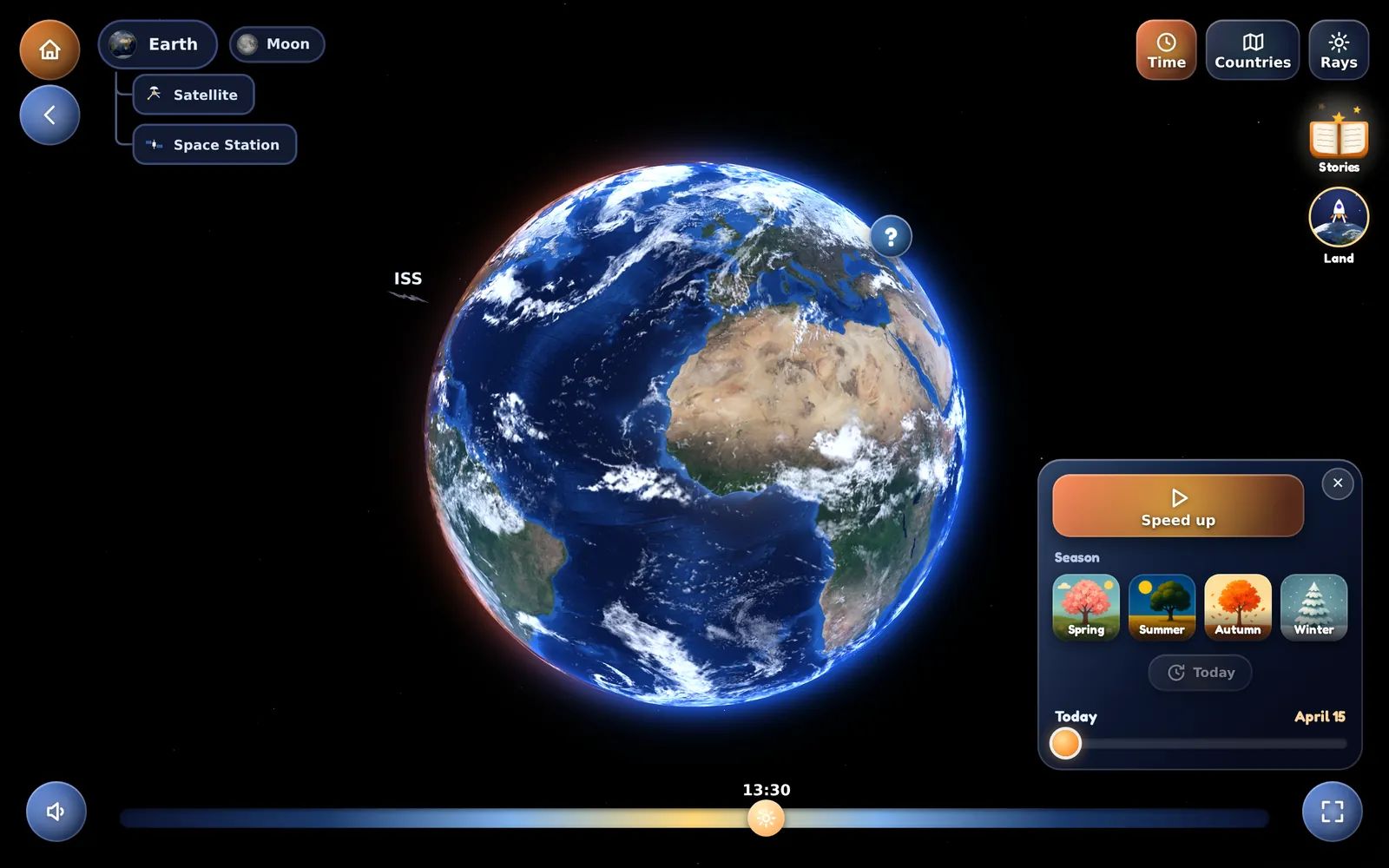Close the time settings panel
The width and height of the screenshot is (1389, 868).
[1338, 483]
